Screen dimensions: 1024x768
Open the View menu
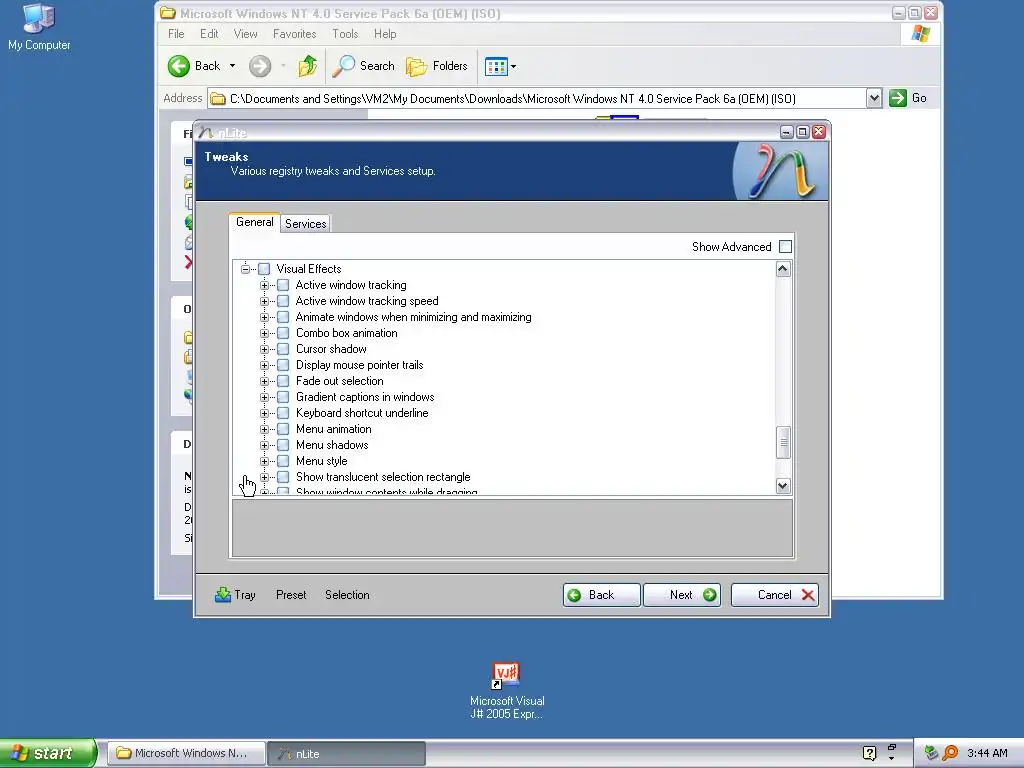click(246, 34)
